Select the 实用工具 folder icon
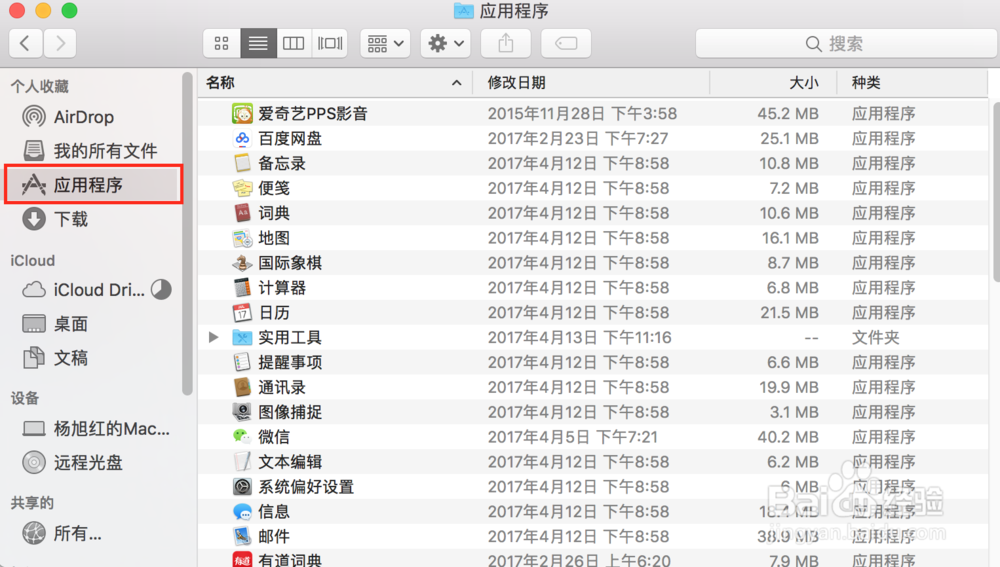The image size is (1000, 567). (242, 337)
